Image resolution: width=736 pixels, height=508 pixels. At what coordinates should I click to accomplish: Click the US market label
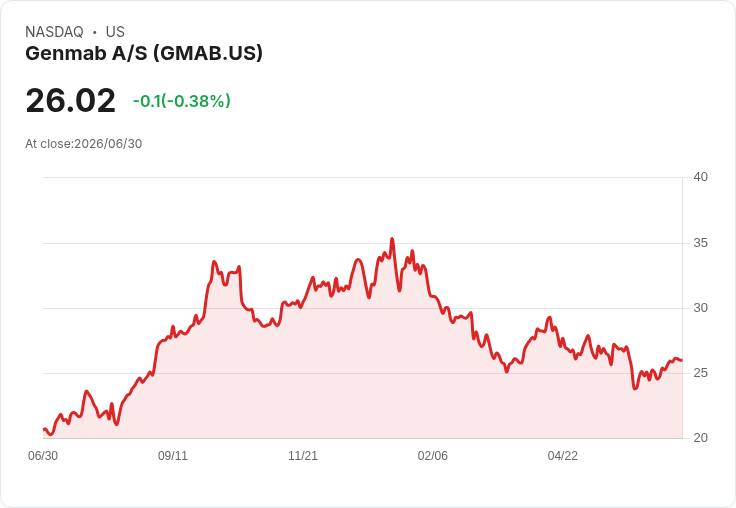[115, 32]
